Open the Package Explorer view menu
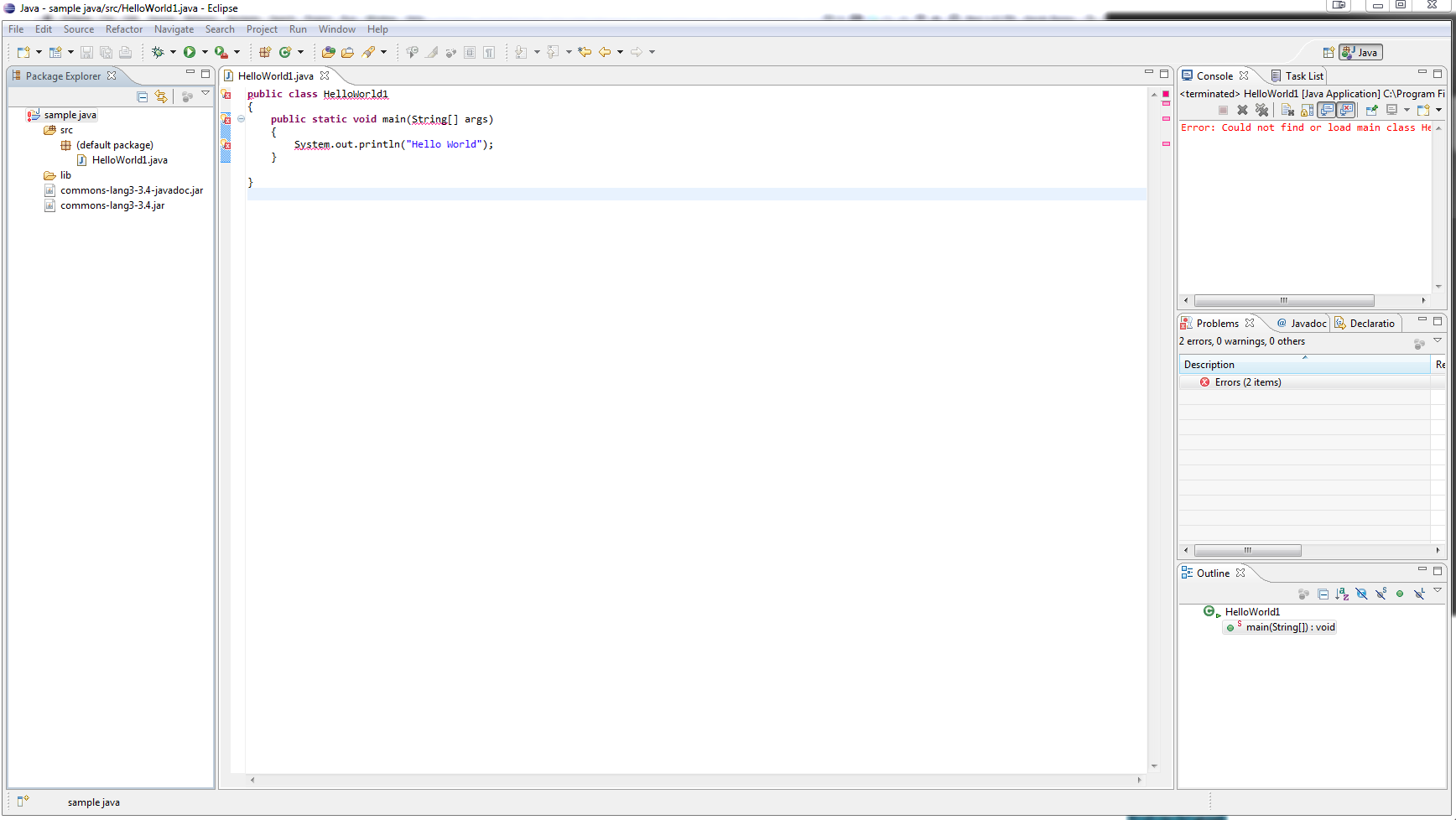 coord(205,94)
